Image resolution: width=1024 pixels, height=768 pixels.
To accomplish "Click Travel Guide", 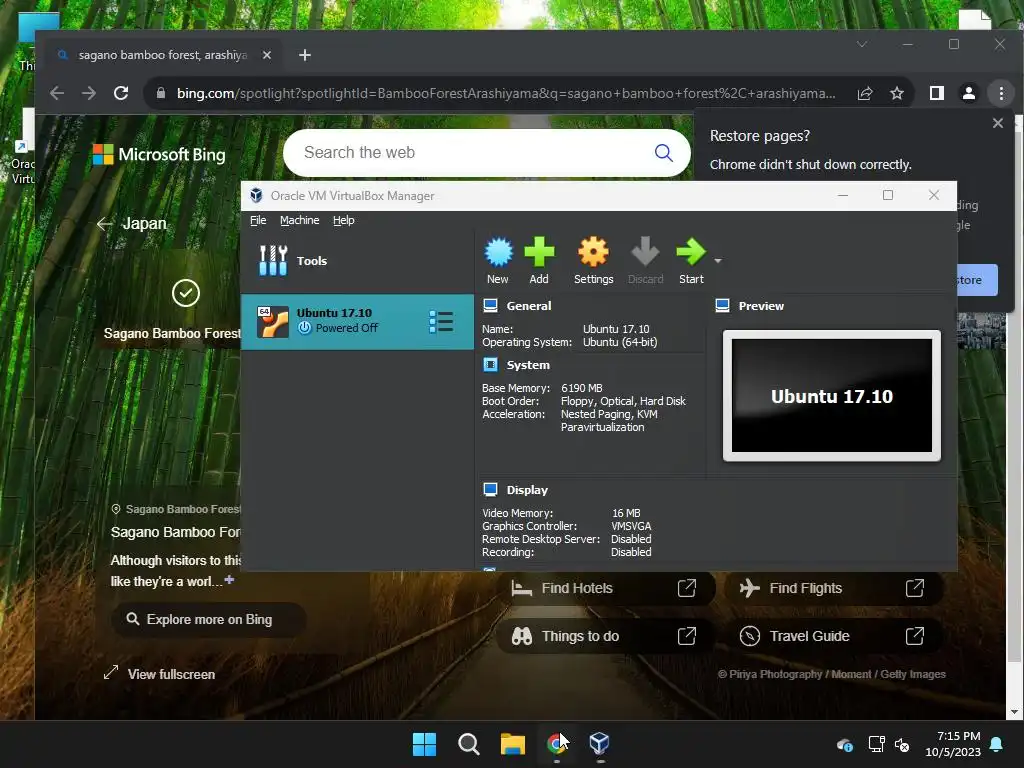I will tap(833, 636).
